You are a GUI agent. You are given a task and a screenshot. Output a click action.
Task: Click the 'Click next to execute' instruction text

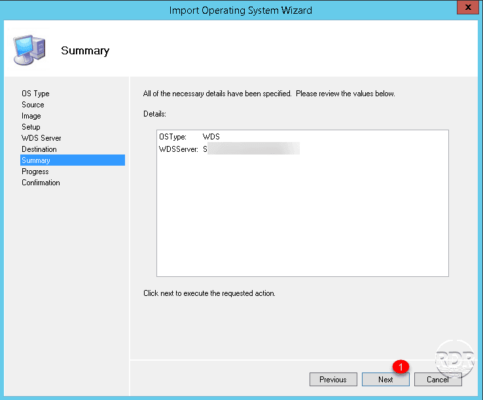point(209,293)
